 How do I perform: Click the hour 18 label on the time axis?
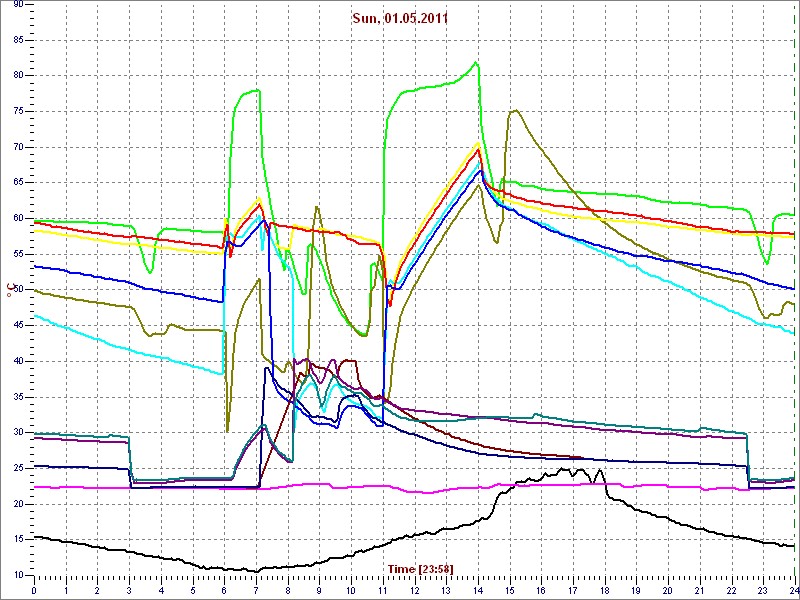pyautogui.click(x=605, y=590)
